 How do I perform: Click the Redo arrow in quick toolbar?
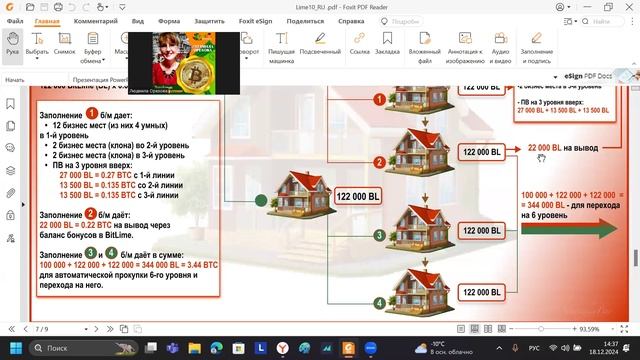tap(86, 7)
